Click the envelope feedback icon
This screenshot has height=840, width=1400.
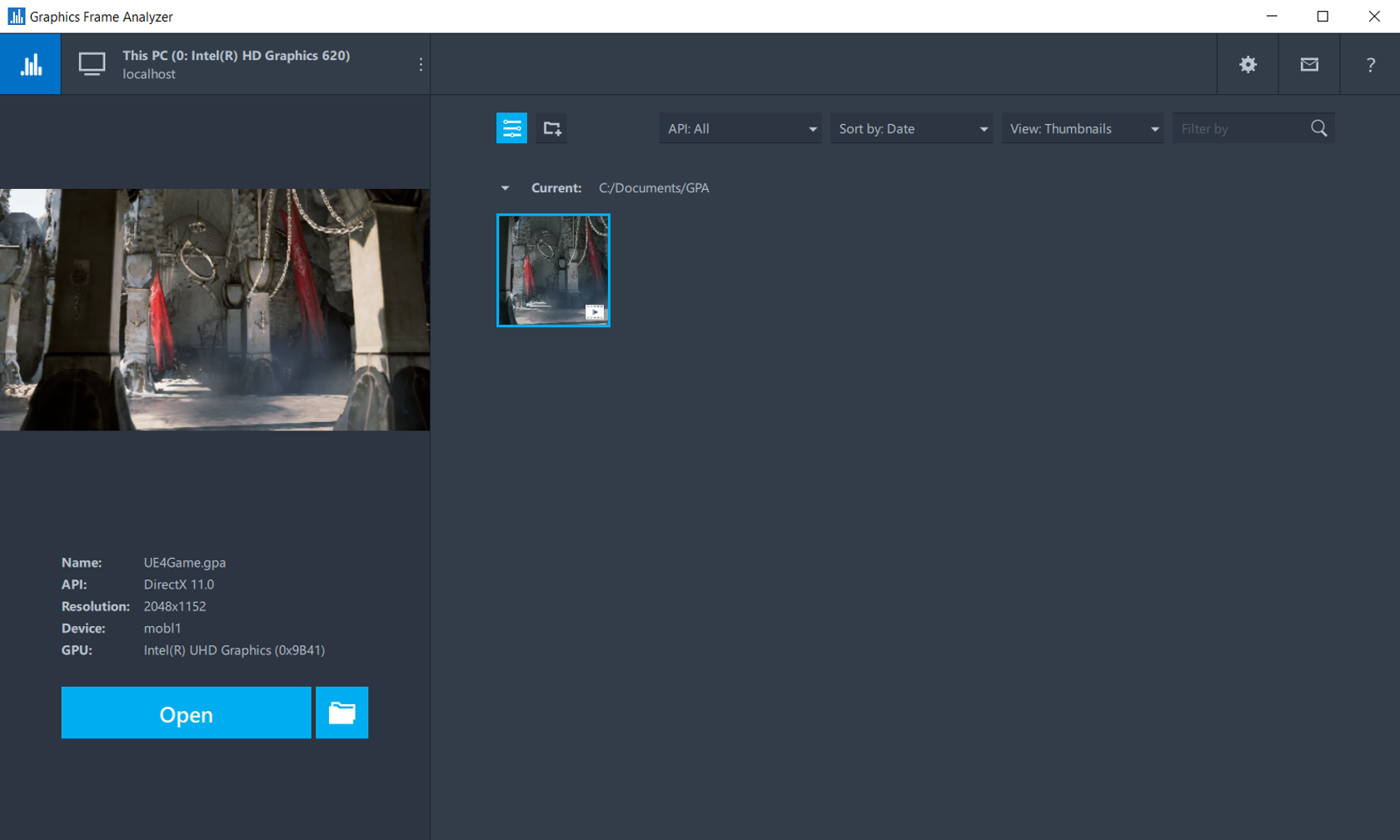coord(1308,64)
